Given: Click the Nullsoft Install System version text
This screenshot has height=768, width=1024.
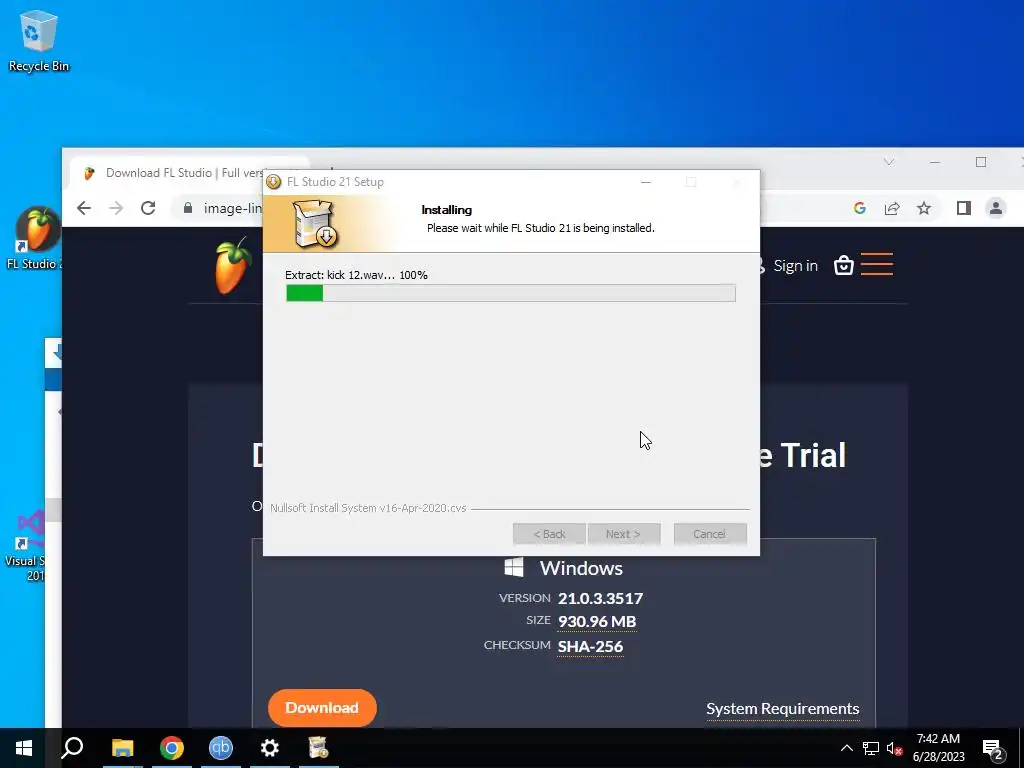Looking at the screenshot, I should 368,507.
